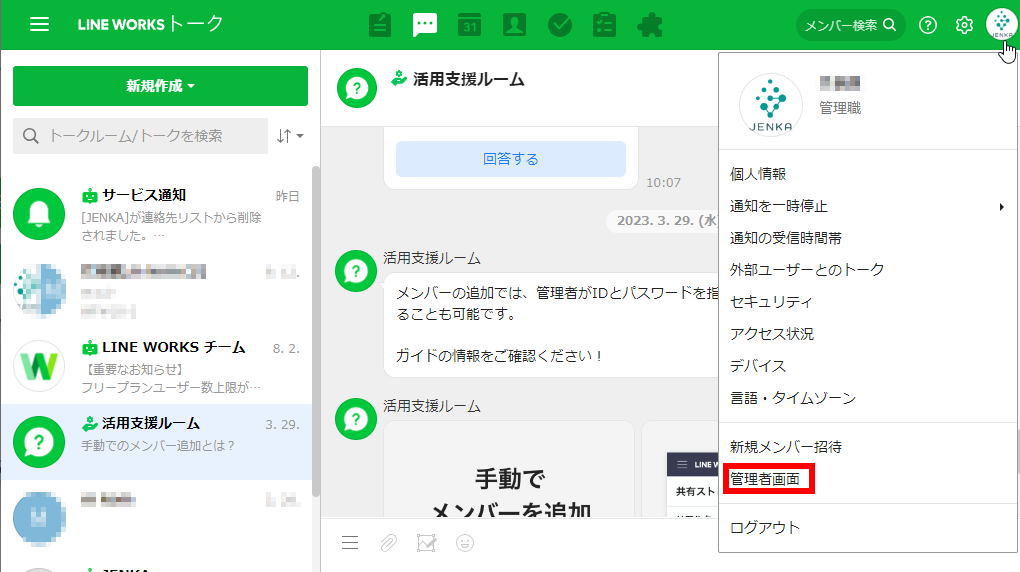Attach a file with paperclip icon
The width and height of the screenshot is (1020, 572).
click(388, 543)
